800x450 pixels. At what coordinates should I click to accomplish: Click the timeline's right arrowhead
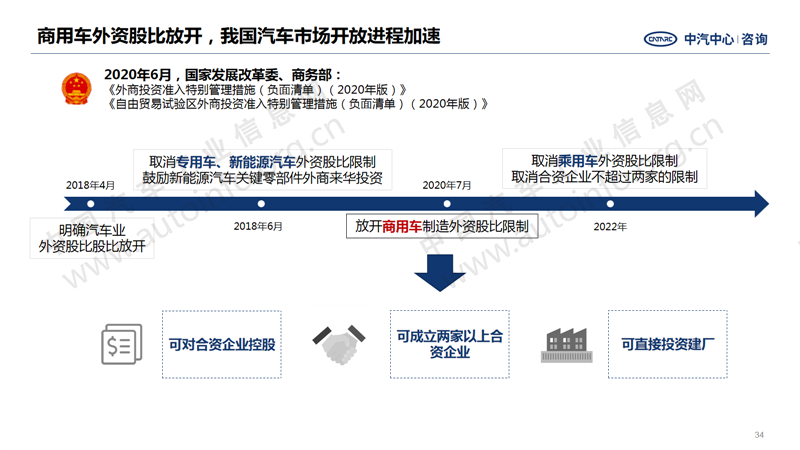point(761,204)
